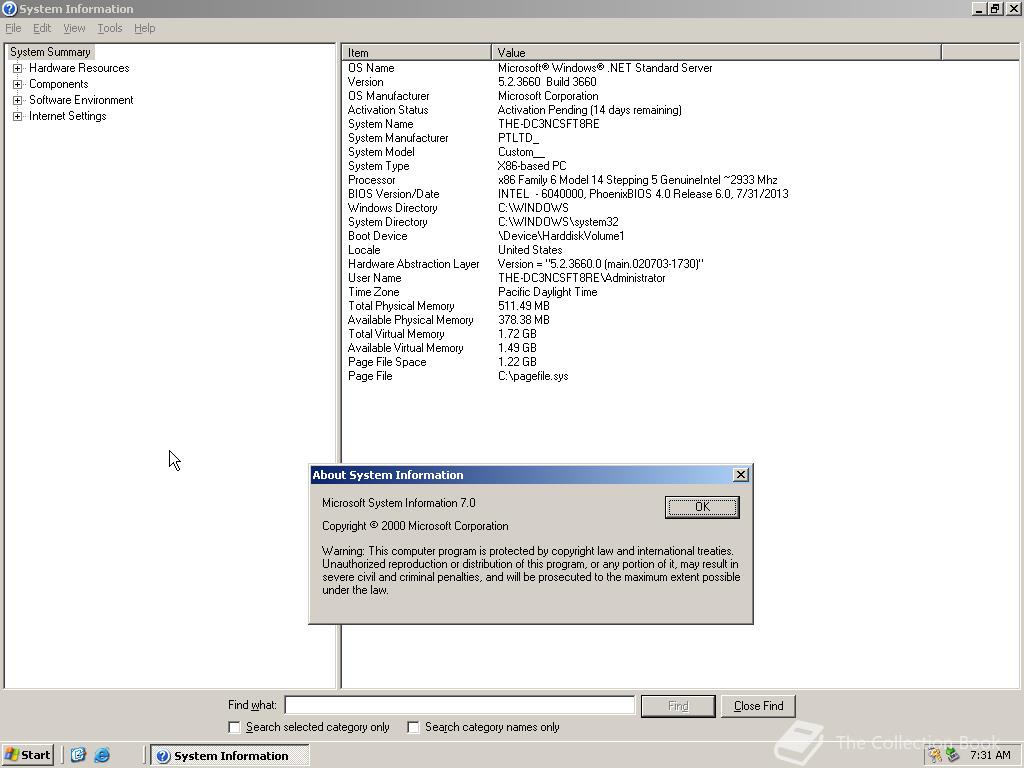Screen dimensions: 1024x768
Task: Click the clock showing 7:31 AM
Action: [990, 755]
